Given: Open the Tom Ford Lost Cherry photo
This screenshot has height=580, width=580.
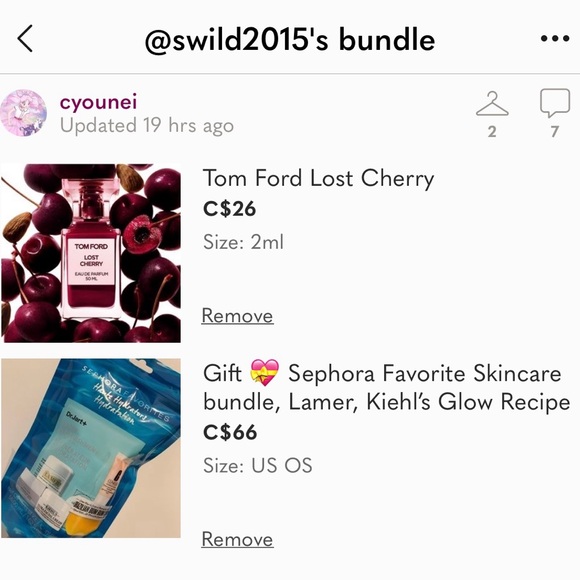Looking at the screenshot, I should [x=91, y=253].
